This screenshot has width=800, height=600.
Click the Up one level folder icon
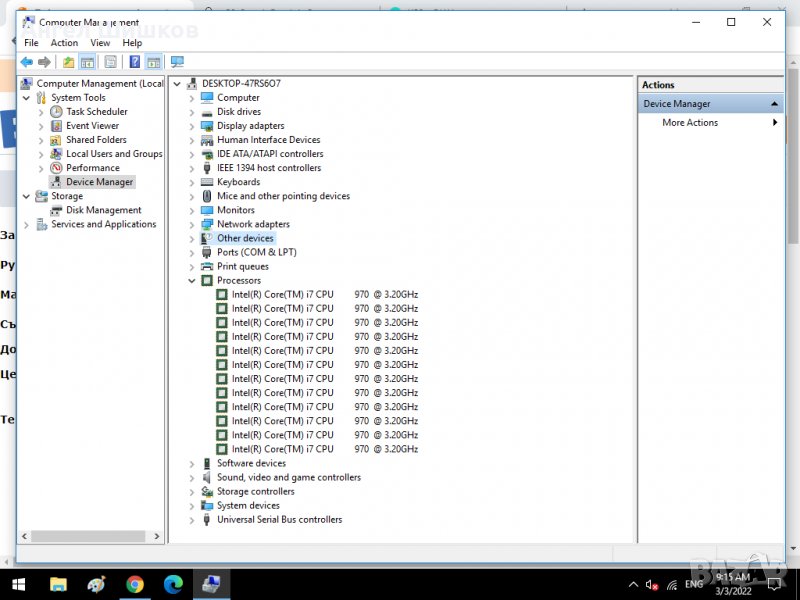(x=68, y=62)
